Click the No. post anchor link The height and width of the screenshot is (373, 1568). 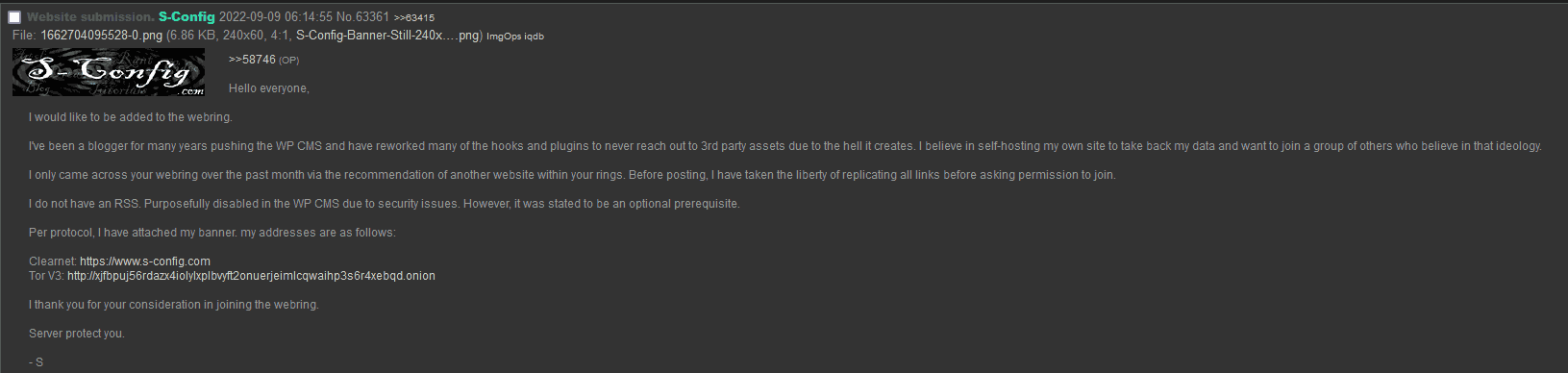tap(345, 17)
